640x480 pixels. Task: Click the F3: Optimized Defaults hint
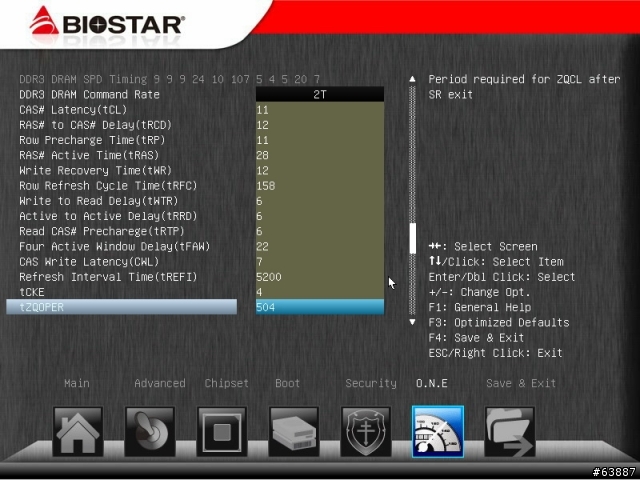click(x=498, y=322)
